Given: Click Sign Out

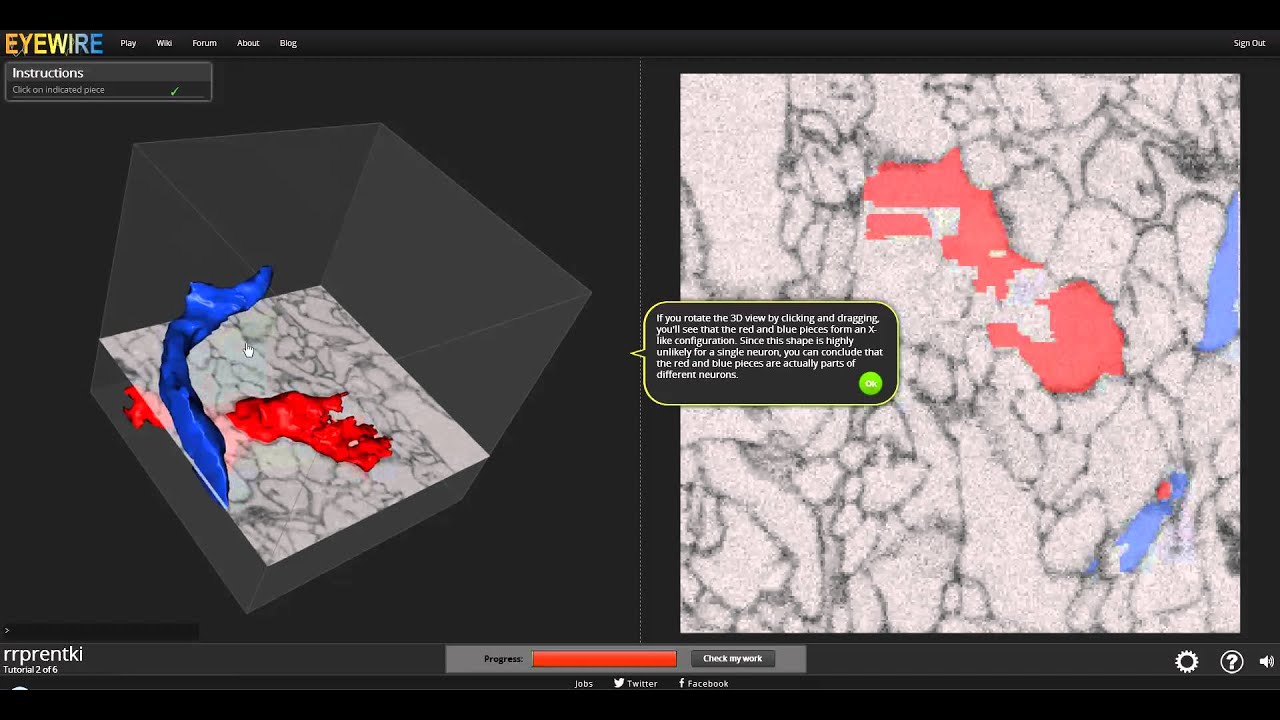Looking at the screenshot, I should coord(1249,43).
